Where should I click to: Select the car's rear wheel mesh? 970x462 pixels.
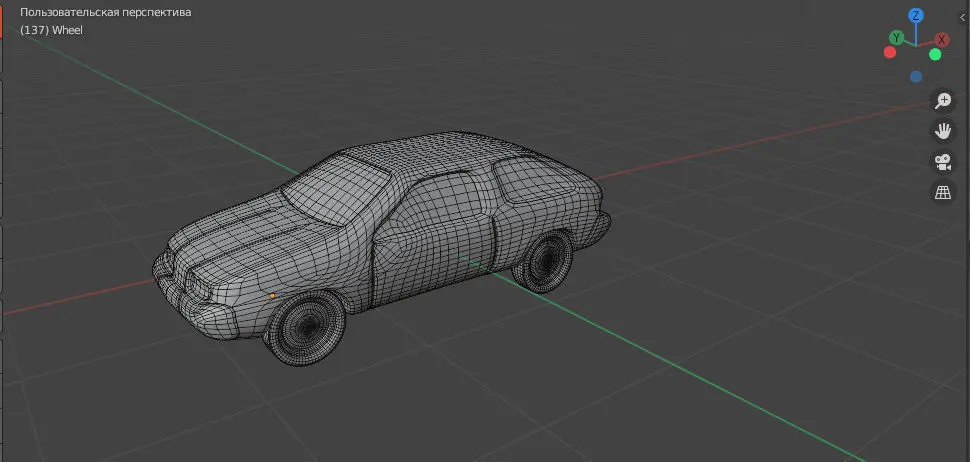point(544,261)
